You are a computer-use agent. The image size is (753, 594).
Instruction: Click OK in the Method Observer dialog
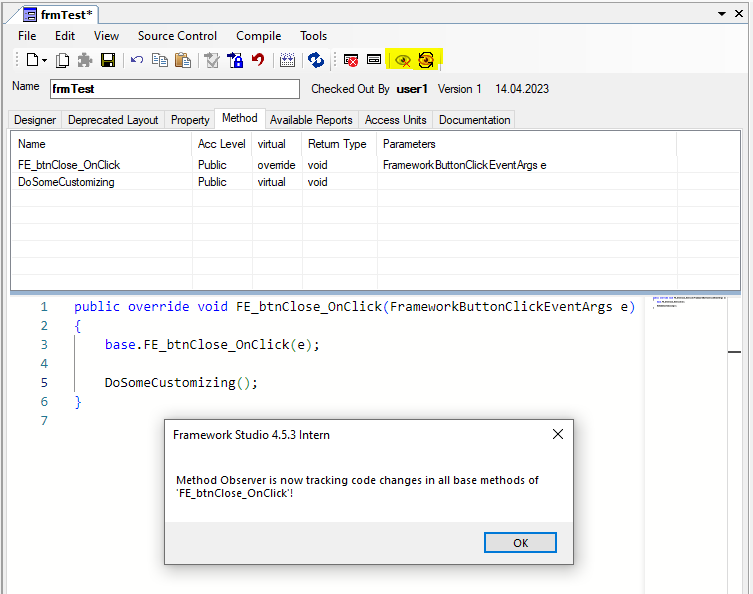coord(520,543)
